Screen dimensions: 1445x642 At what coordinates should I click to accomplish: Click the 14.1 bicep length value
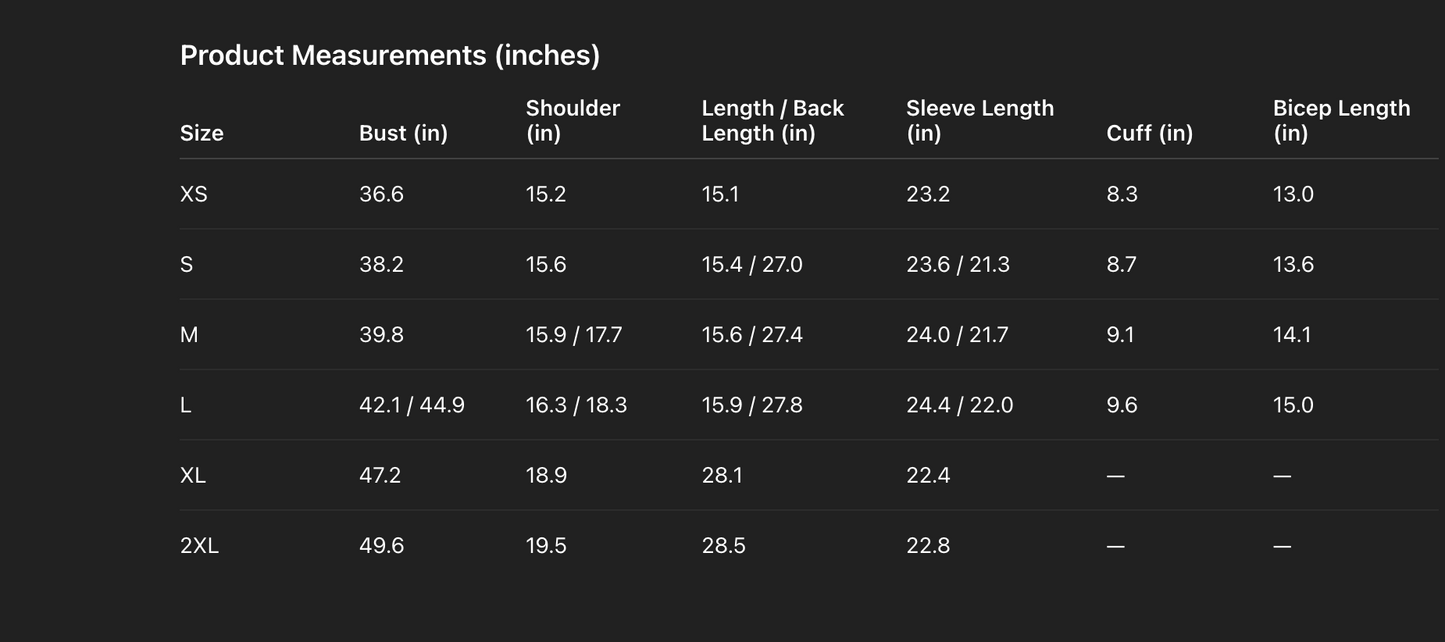[1292, 335]
